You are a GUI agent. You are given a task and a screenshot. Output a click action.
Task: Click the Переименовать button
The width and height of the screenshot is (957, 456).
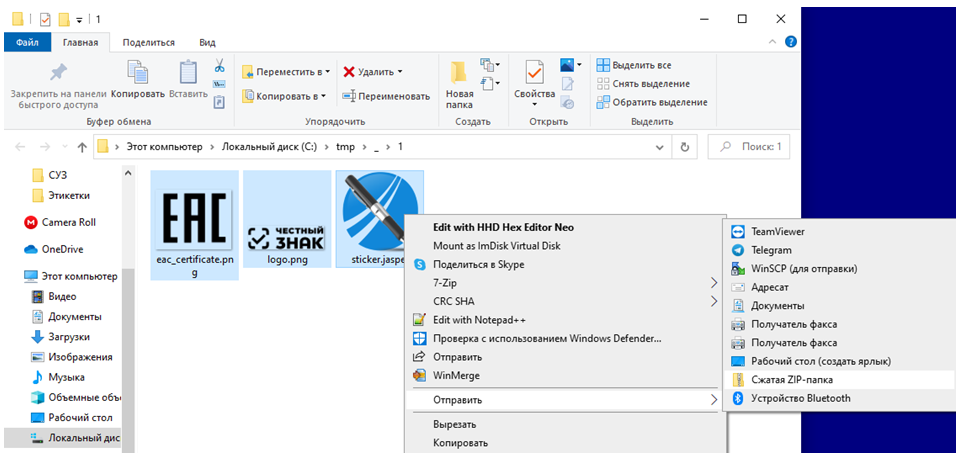point(386,96)
